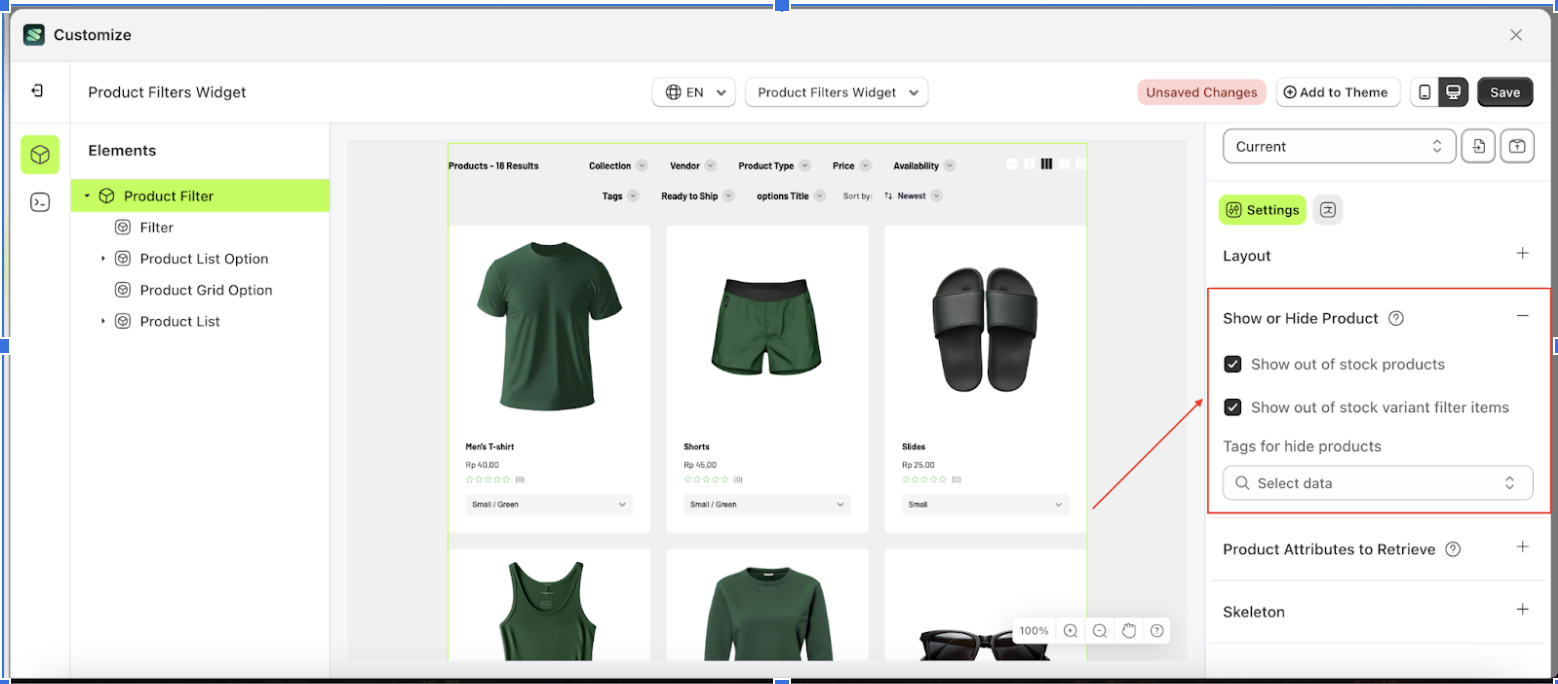
Task: Open the translation icon tab beside Settings
Action: point(1328,209)
